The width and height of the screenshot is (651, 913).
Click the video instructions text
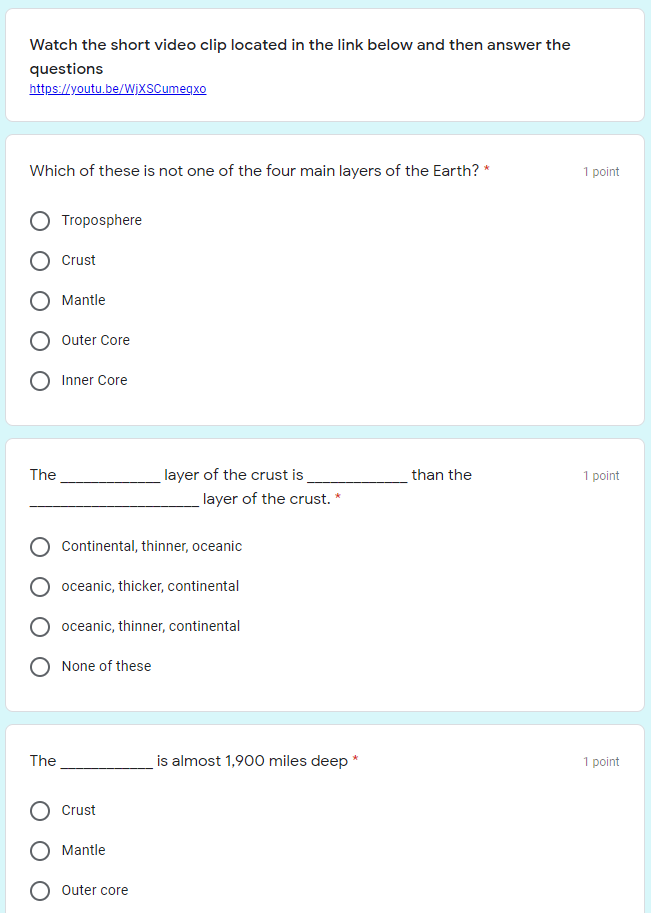point(300,56)
